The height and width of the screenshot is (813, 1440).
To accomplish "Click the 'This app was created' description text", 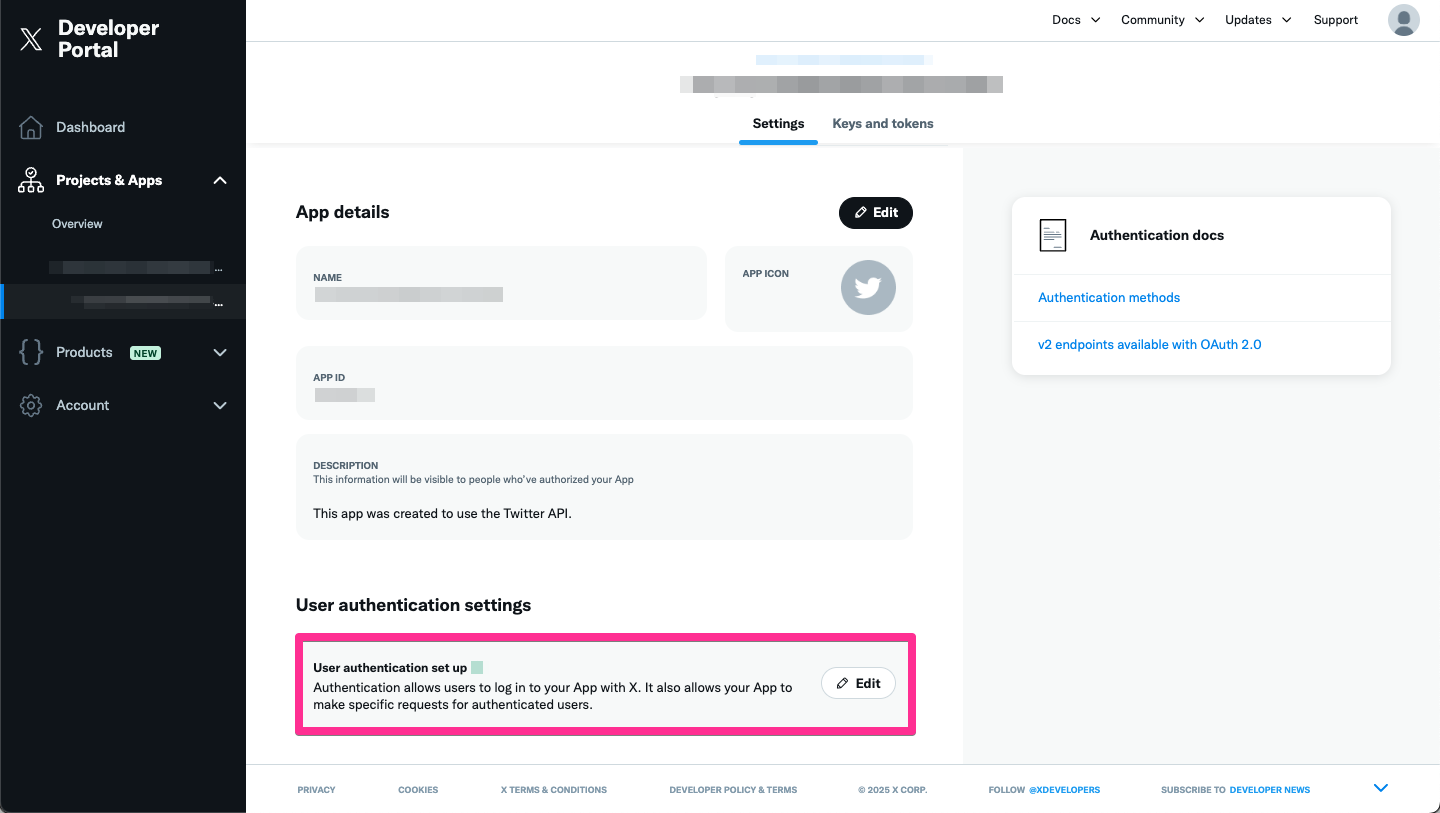I will 442,513.
